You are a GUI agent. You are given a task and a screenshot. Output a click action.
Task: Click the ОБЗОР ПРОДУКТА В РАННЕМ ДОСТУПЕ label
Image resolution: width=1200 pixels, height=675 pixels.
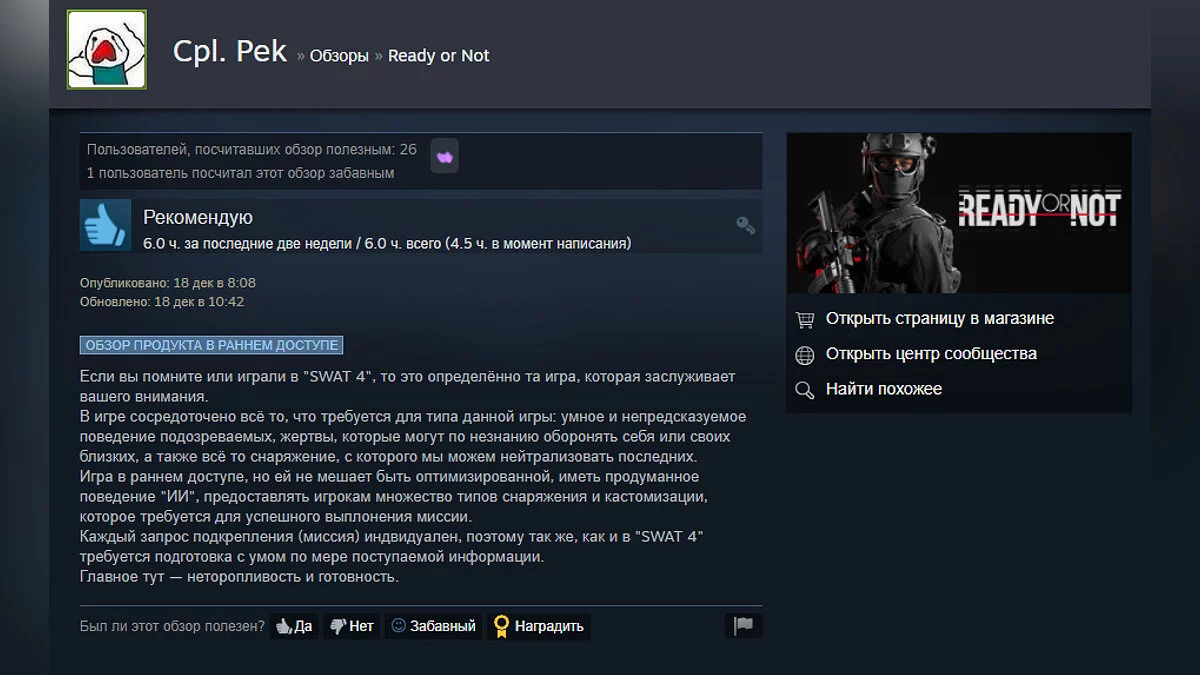pos(211,345)
